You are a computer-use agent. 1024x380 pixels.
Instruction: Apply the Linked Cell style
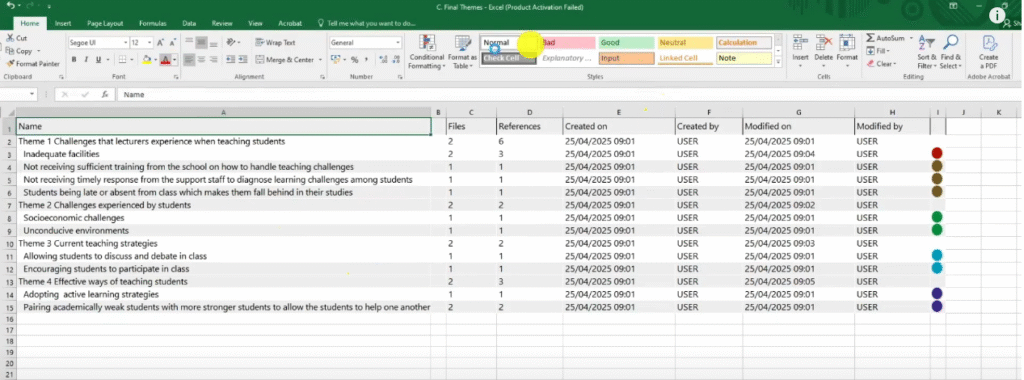(x=684, y=58)
